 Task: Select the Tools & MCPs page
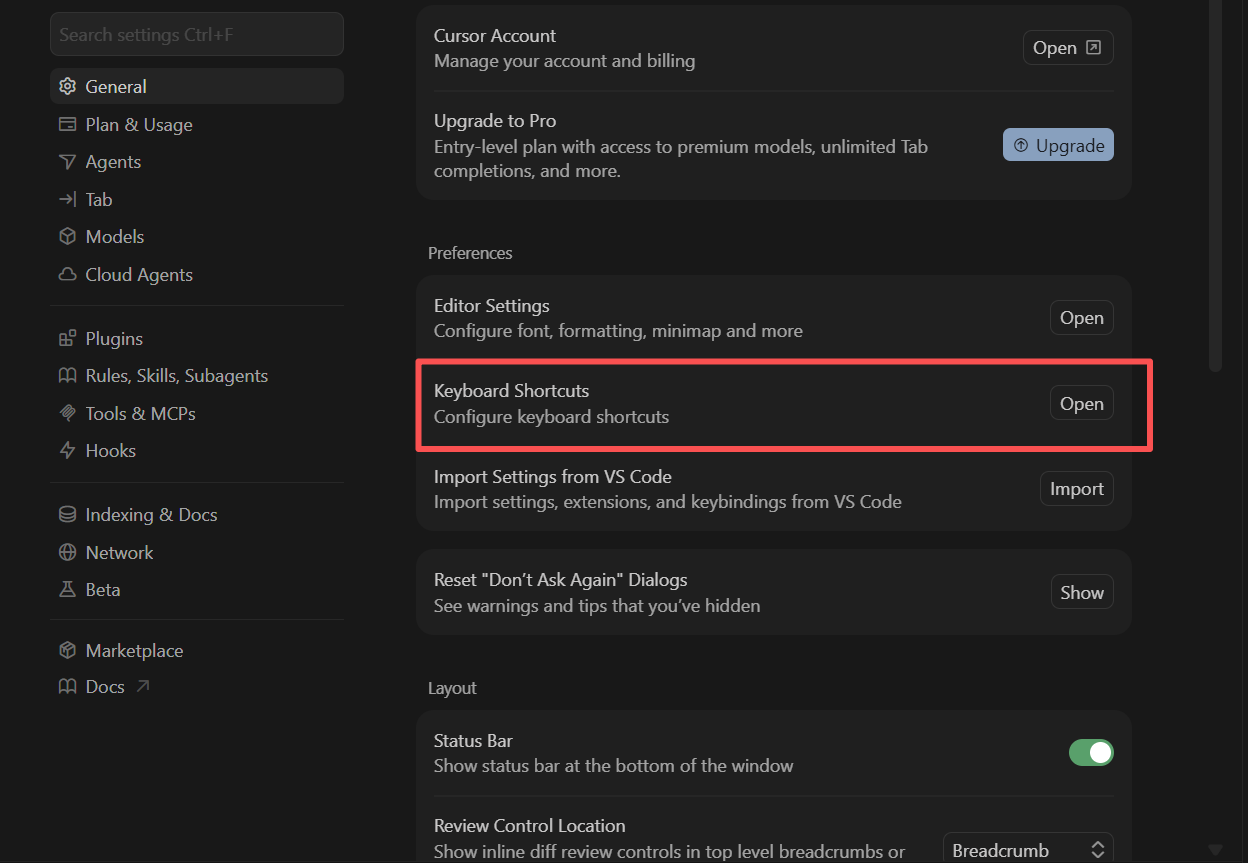pyautogui.click(x=197, y=413)
